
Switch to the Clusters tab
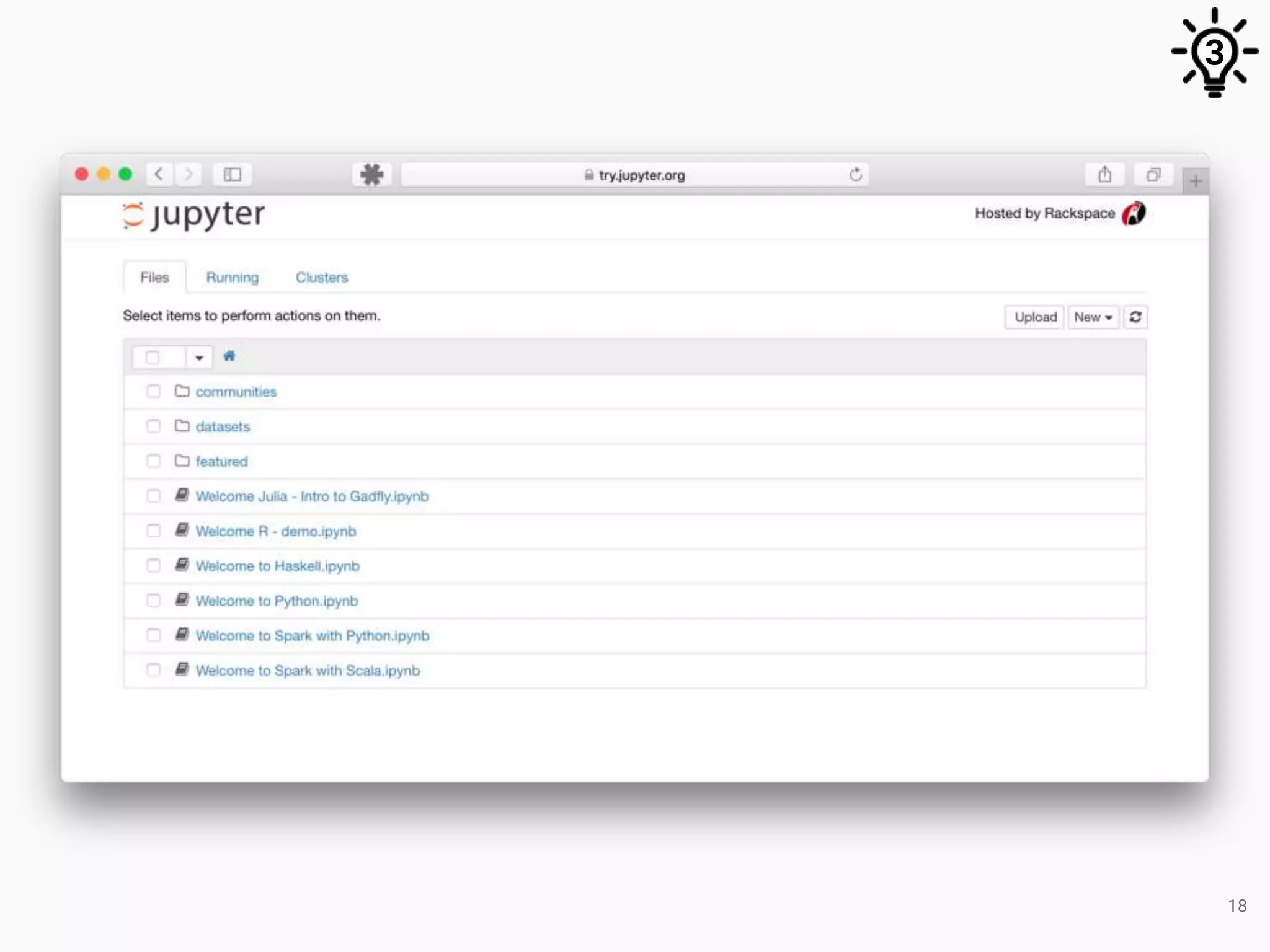tap(321, 277)
